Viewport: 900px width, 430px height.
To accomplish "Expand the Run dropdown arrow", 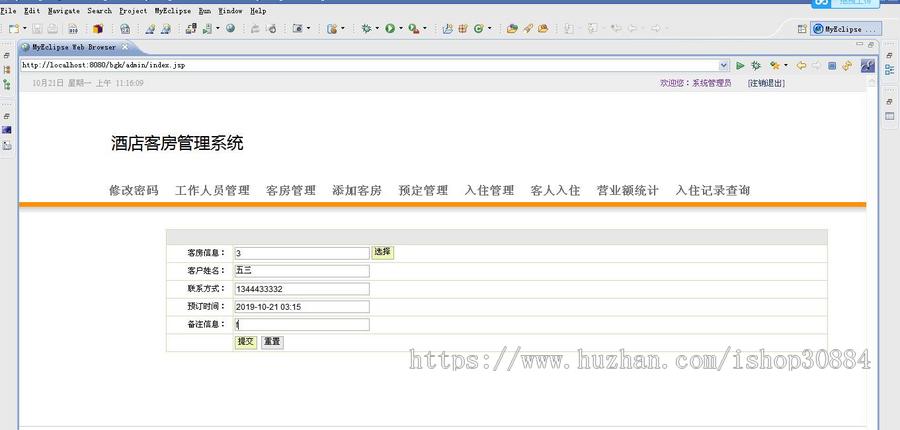I will (x=401, y=28).
